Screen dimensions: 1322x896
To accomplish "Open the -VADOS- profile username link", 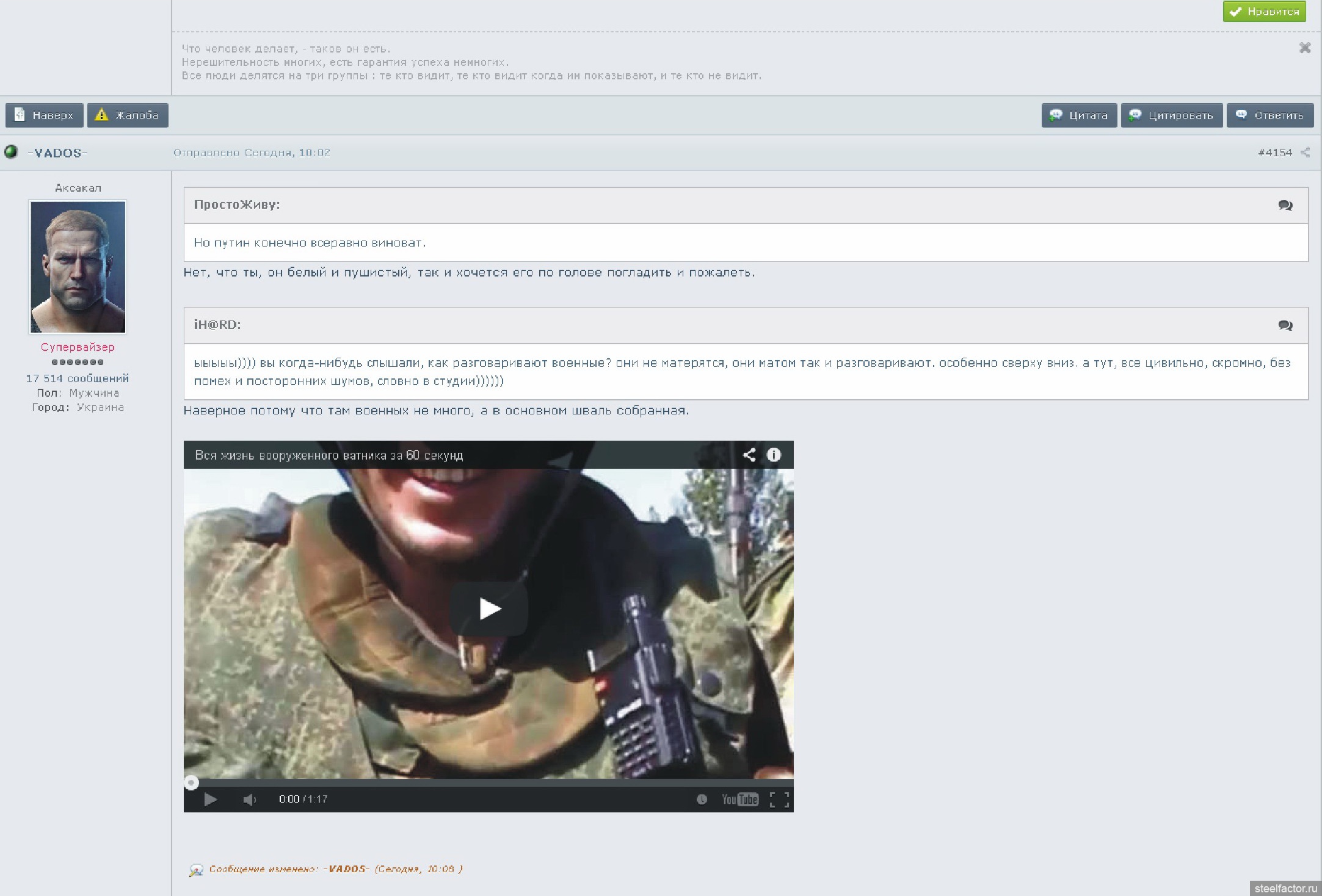I will [57, 153].
